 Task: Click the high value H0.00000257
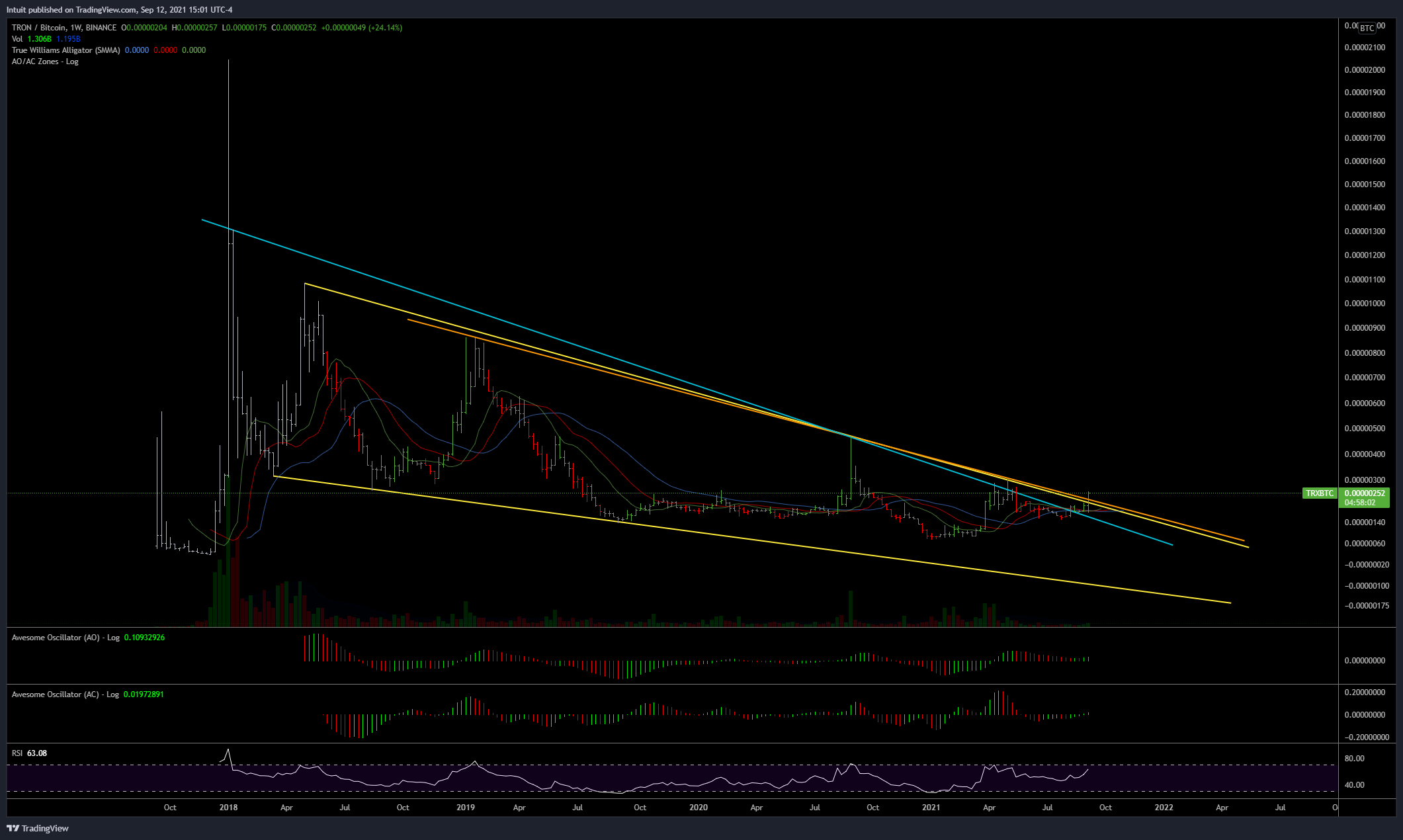(194, 28)
